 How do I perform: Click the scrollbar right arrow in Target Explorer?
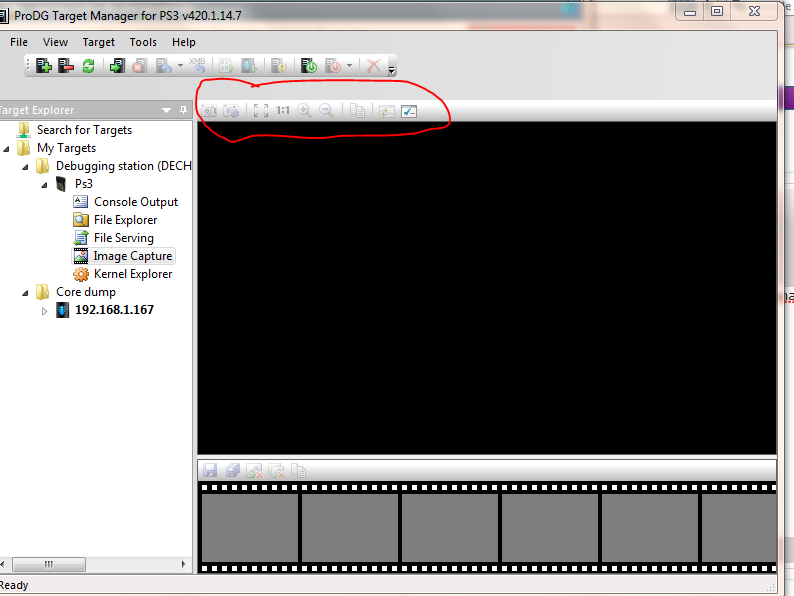click(x=183, y=564)
